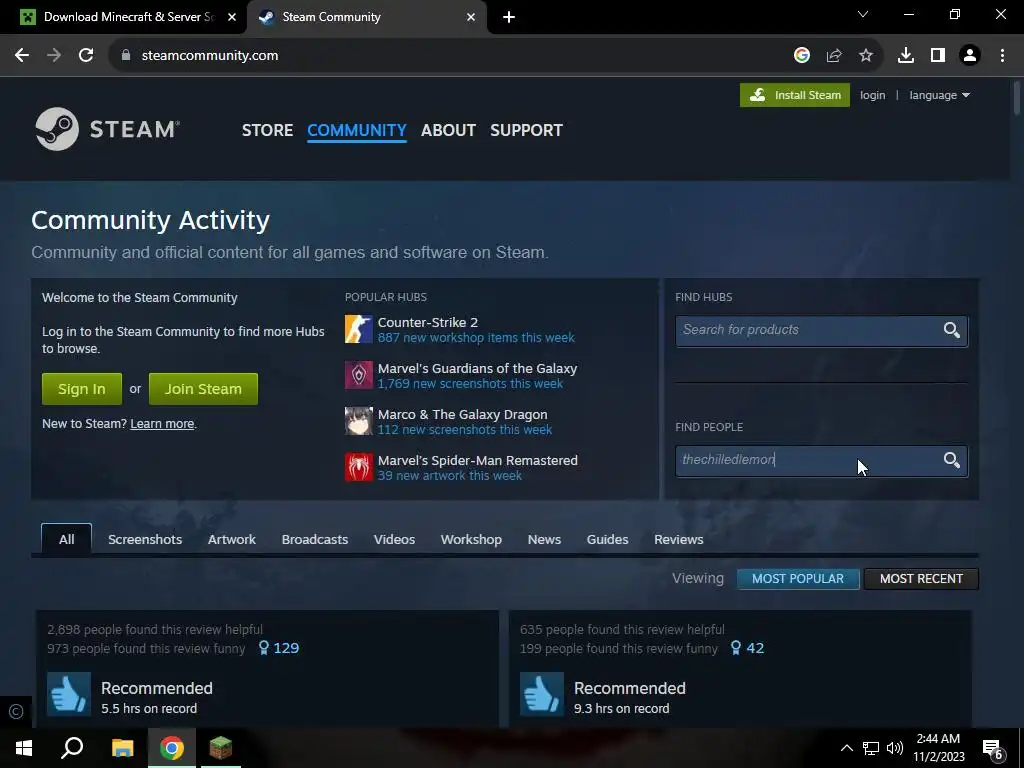Click the Learn more link
This screenshot has height=768, width=1024.
[x=162, y=424]
